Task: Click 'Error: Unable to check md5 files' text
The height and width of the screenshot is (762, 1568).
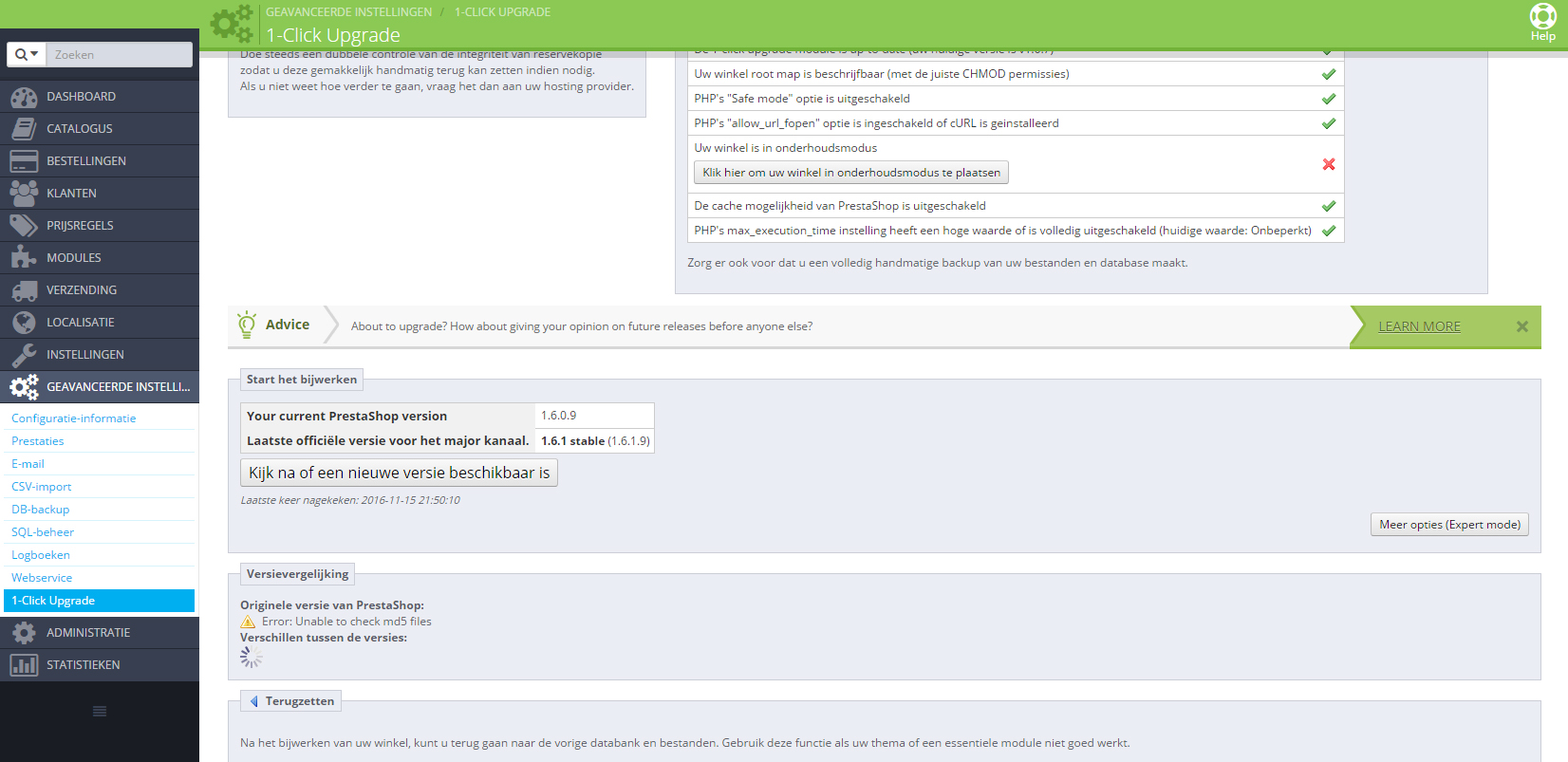Action: [346, 622]
